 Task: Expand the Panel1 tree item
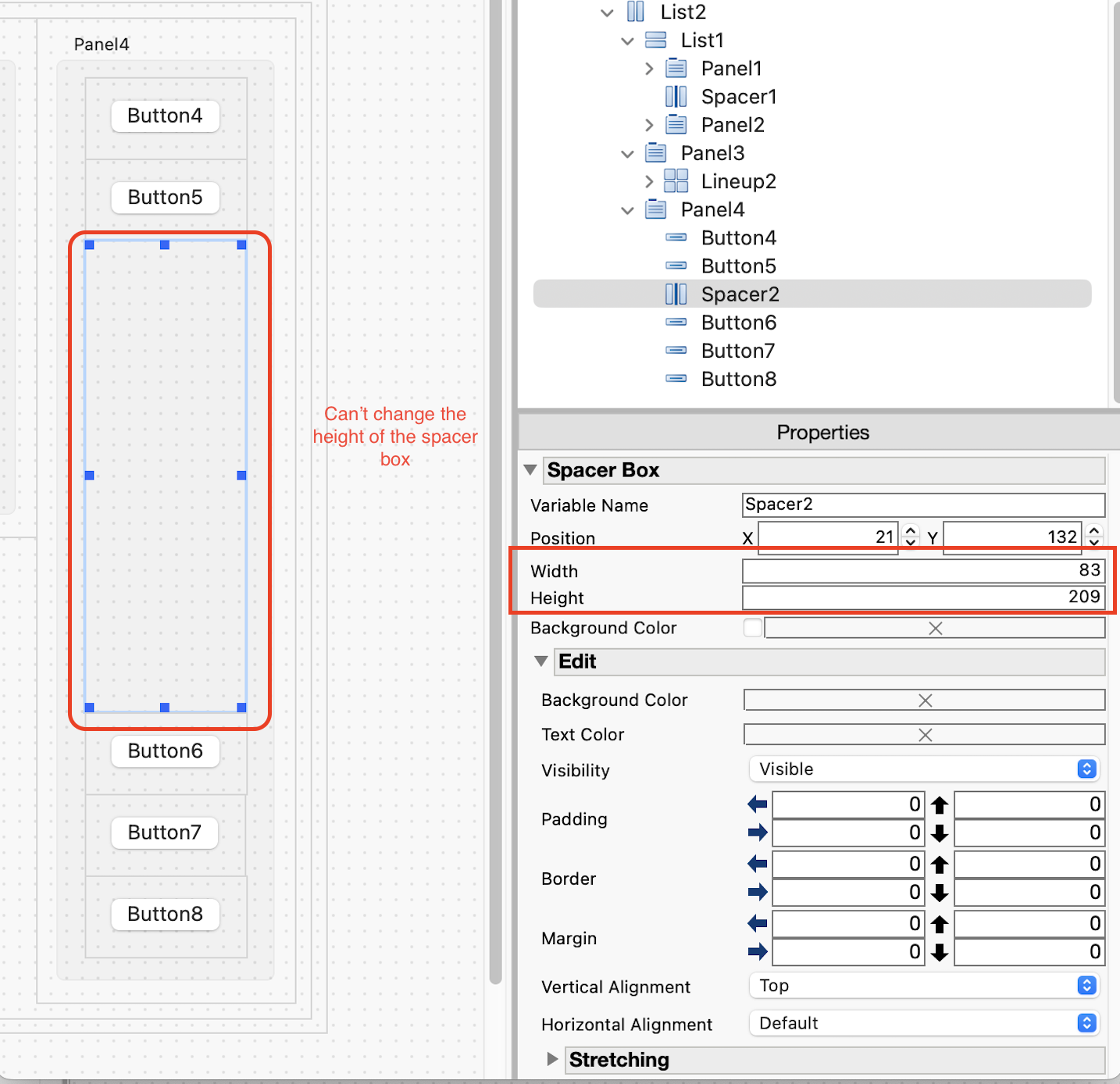649,68
